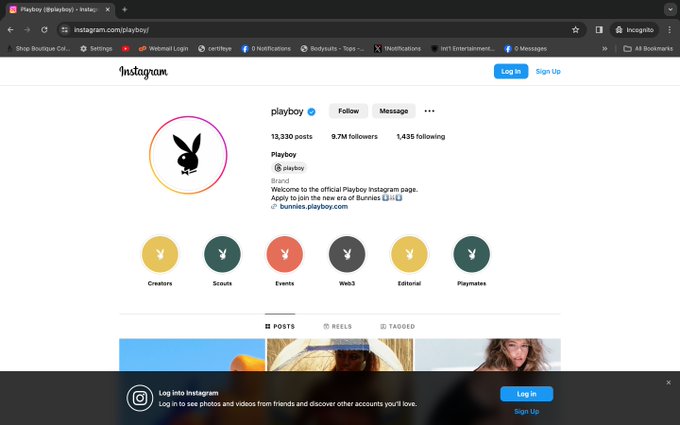This screenshot has height=425, width=680.
Task: Click the site info icon in address bar
Action: point(65,30)
